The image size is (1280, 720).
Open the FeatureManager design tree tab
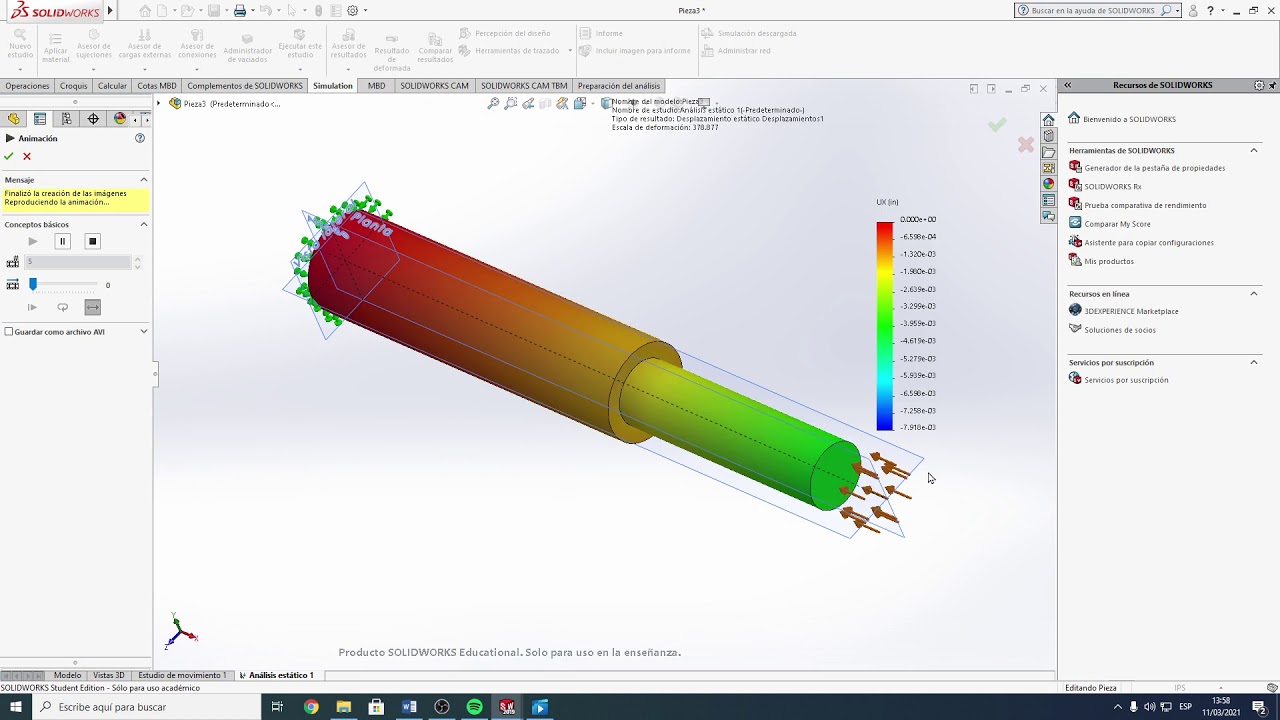point(13,119)
